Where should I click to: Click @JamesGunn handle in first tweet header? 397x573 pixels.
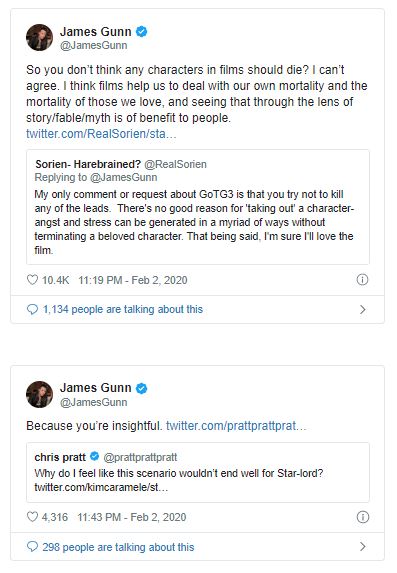point(94,45)
